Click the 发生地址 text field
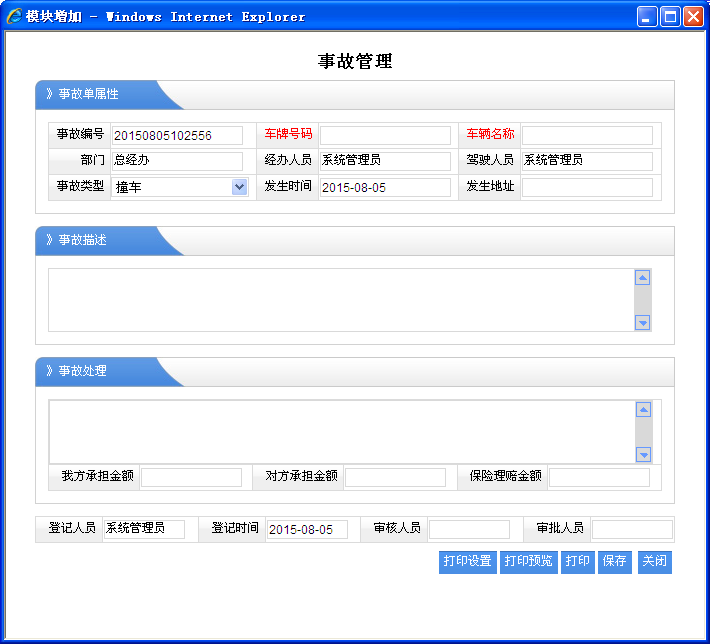710x644 pixels. tap(587, 187)
